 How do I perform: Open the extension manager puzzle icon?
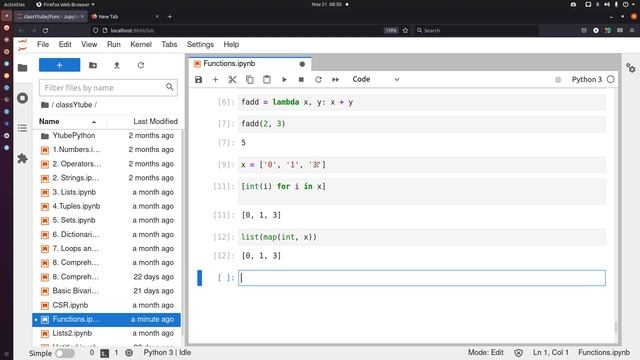tap(22, 158)
